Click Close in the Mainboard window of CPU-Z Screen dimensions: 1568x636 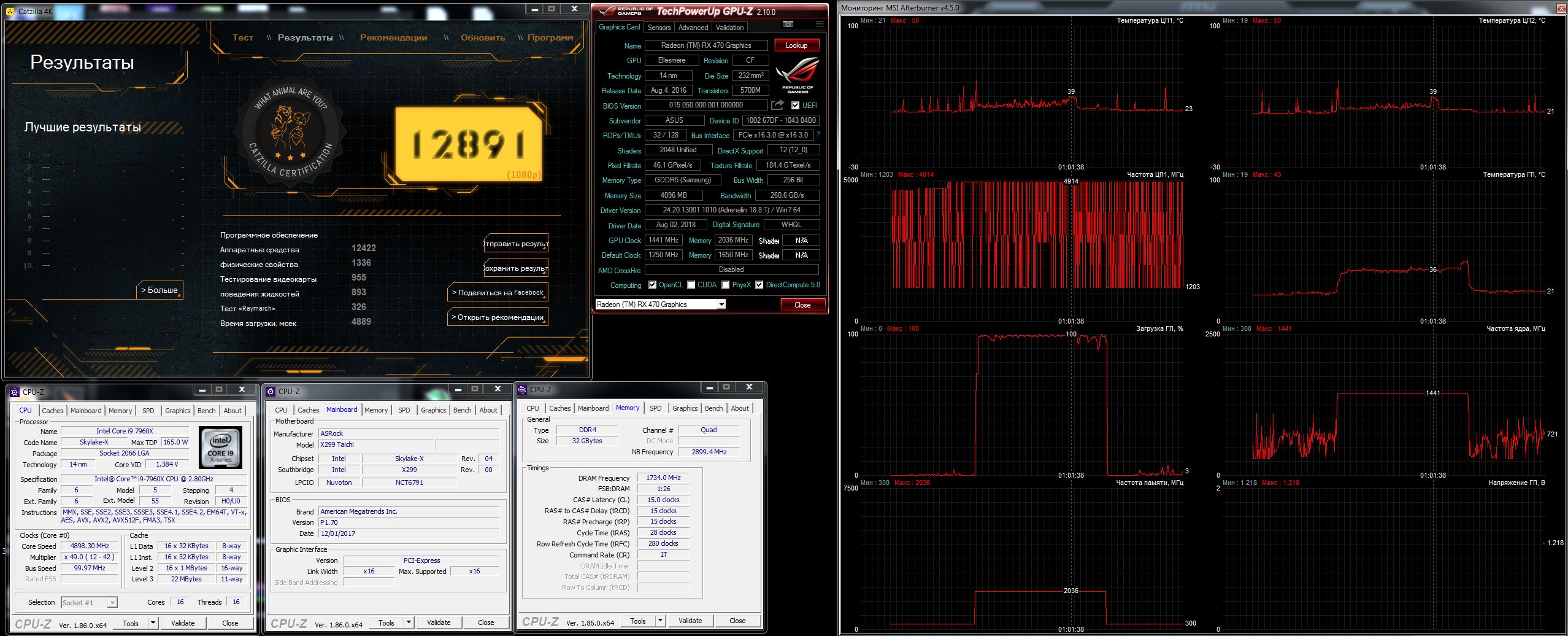pos(486,622)
